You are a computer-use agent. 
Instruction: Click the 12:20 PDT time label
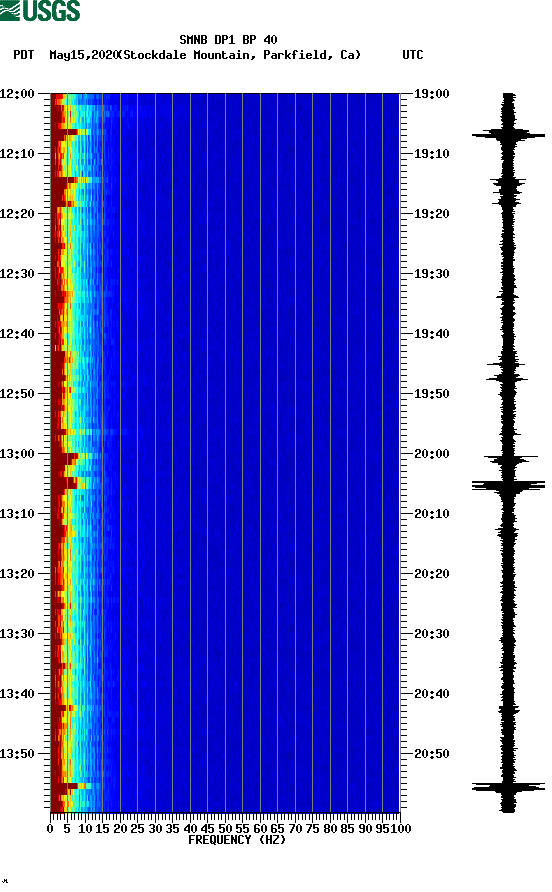(18, 214)
